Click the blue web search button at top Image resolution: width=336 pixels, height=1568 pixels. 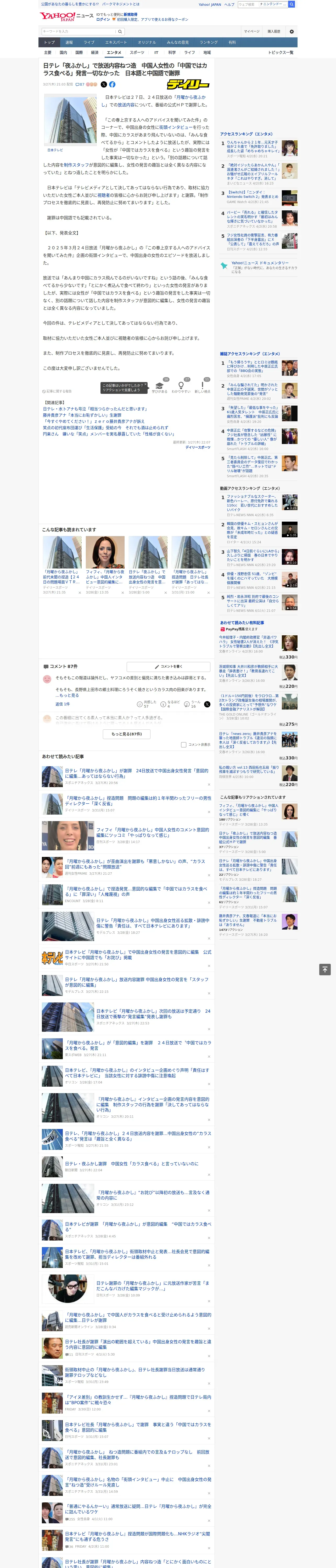[292, 4]
